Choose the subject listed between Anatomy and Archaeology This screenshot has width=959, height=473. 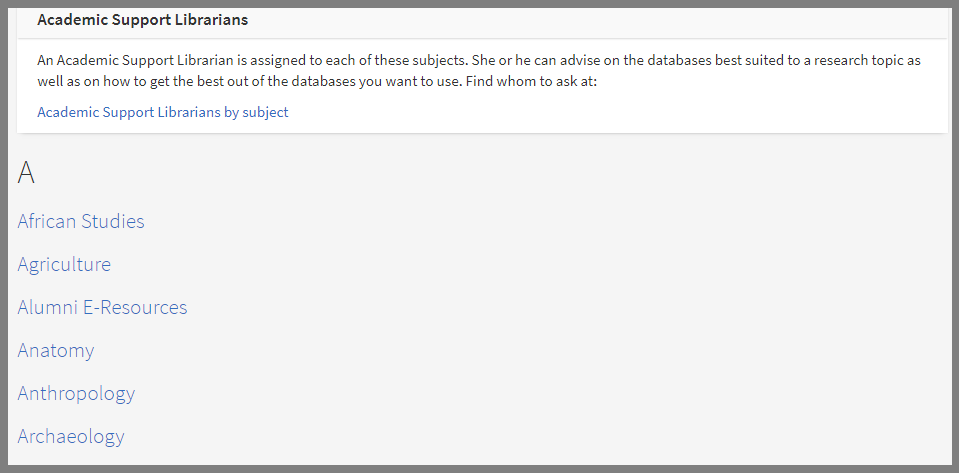click(76, 393)
